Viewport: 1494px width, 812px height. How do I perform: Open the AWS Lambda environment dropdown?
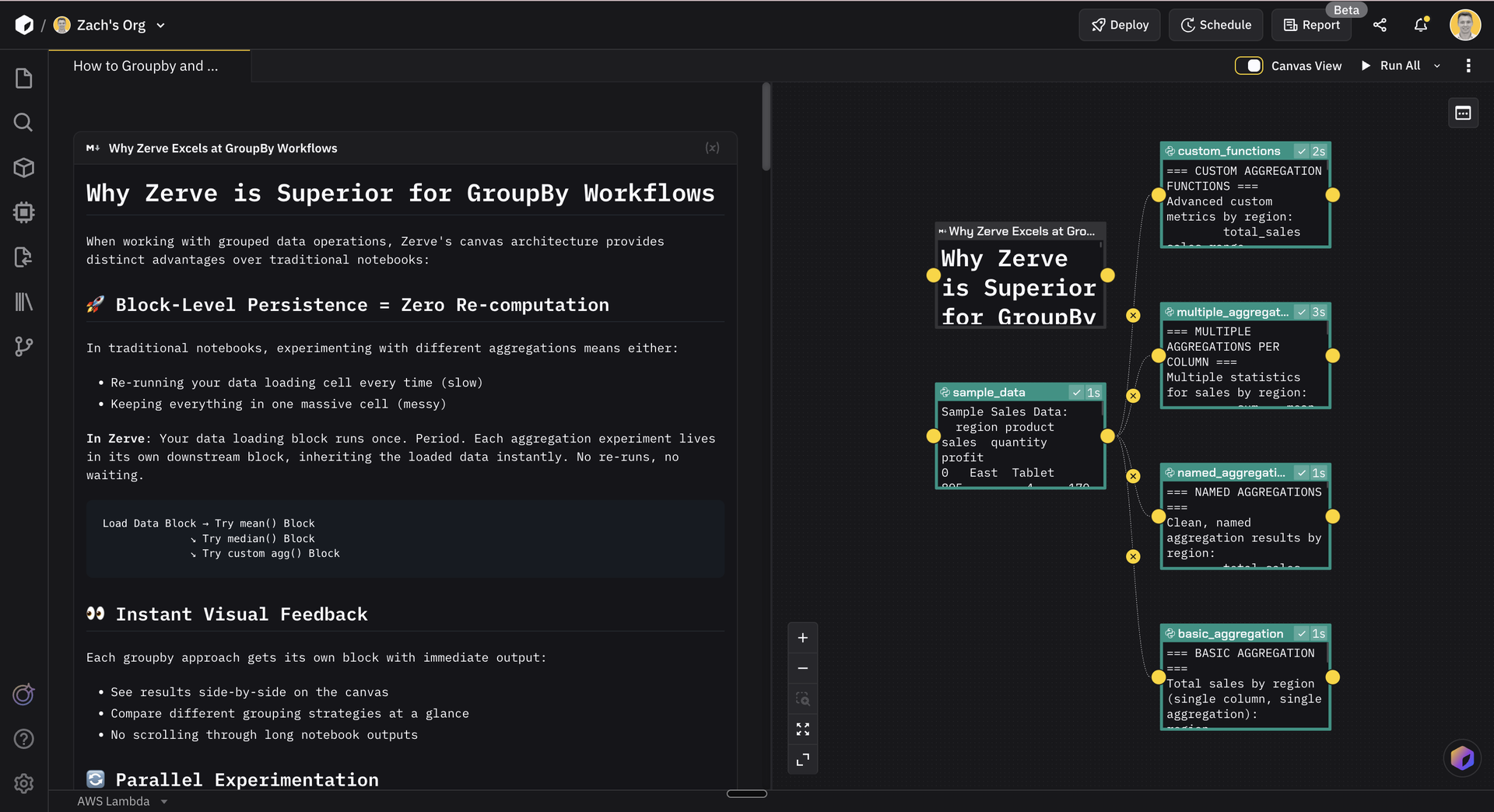pos(122,801)
